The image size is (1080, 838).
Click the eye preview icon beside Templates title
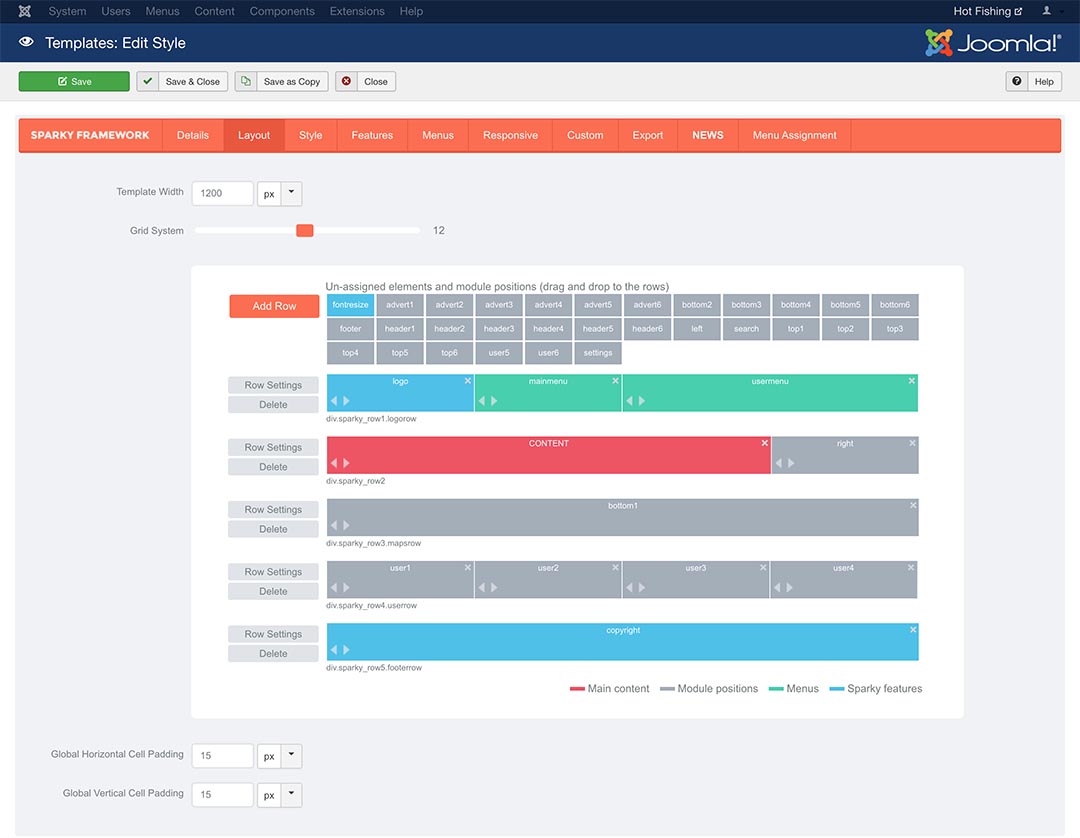click(26, 42)
